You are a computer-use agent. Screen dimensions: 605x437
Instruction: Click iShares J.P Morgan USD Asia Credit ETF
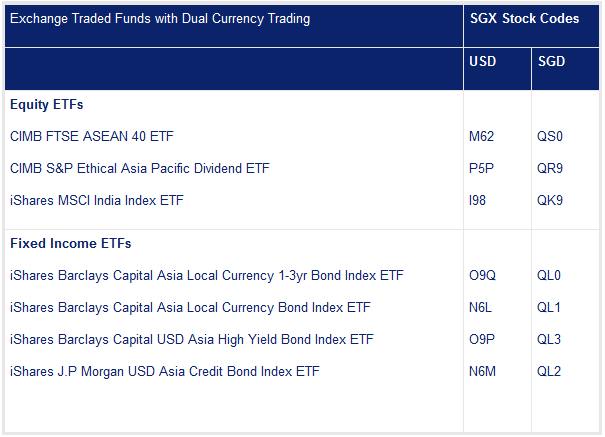click(x=165, y=371)
